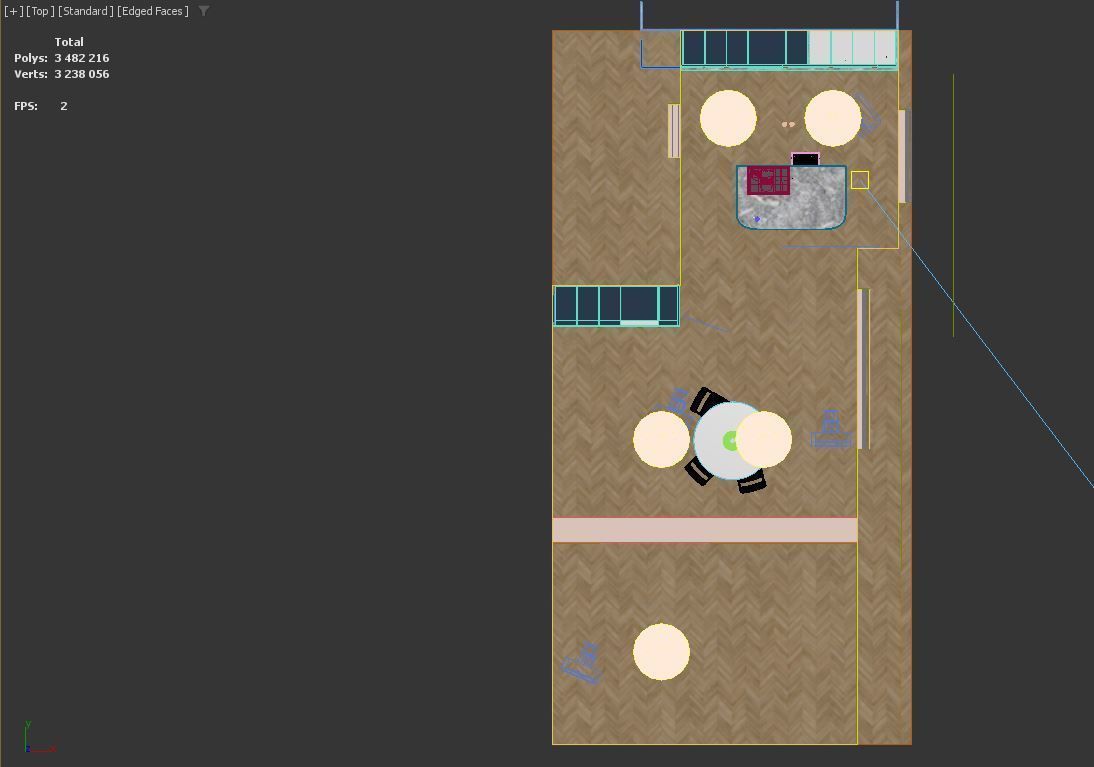Click the viewport filter funnel icon
The width and height of the screenshot is (1094, 767).
click(x=204, y=11)
